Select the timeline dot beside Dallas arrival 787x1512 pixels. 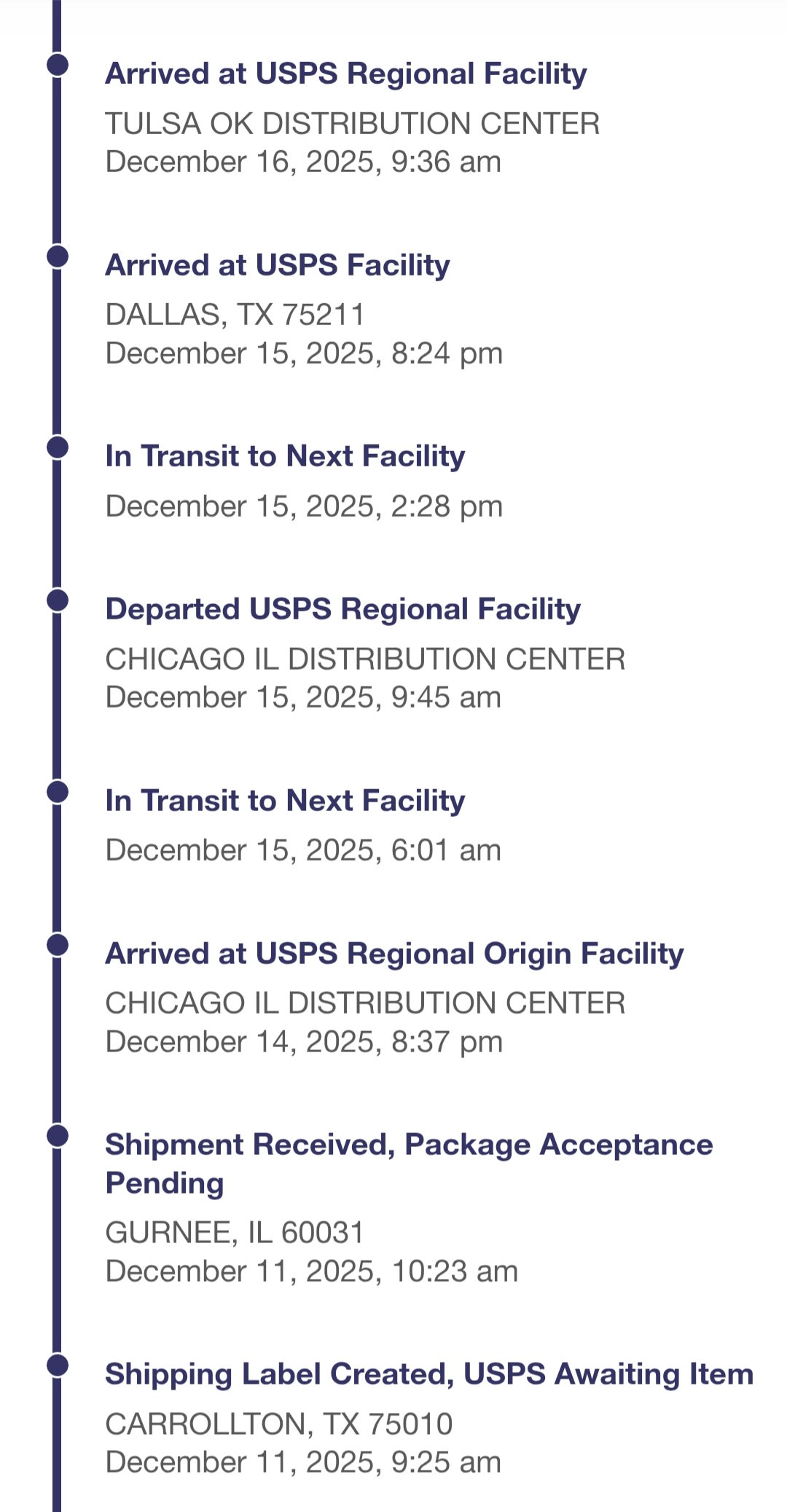(x=57, y=256)
